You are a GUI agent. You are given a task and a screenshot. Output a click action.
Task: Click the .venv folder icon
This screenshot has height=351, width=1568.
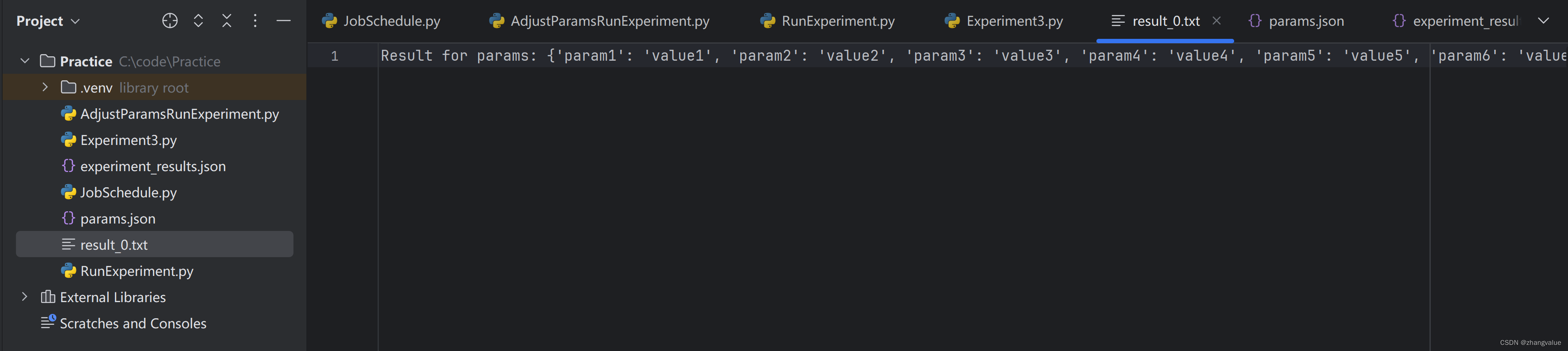(68, 87)
